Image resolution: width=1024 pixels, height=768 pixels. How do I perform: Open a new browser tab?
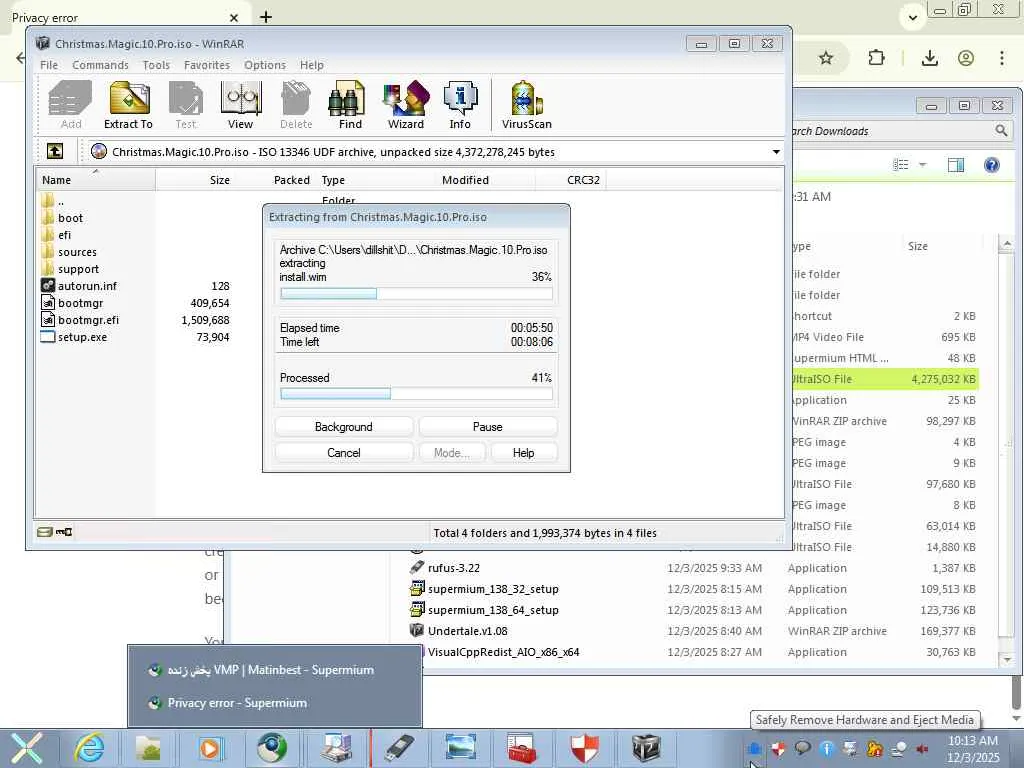click(266, 17)
